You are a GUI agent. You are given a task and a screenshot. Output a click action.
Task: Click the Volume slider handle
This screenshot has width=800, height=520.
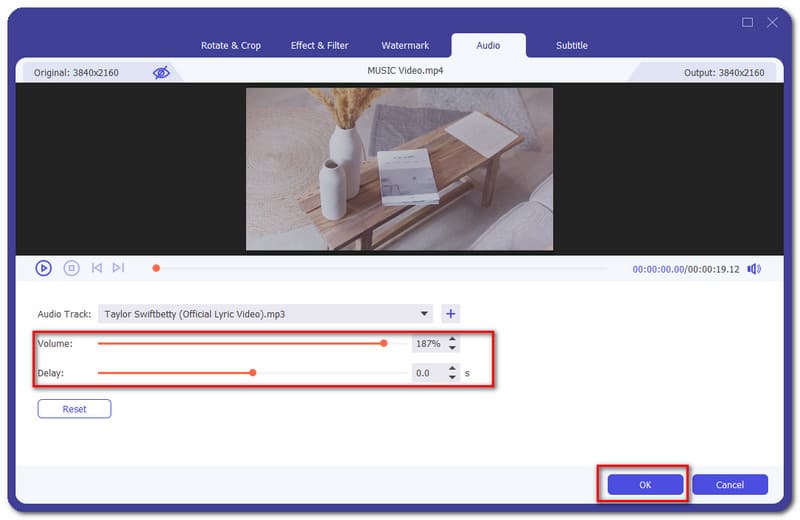click(x=384, y=343)
